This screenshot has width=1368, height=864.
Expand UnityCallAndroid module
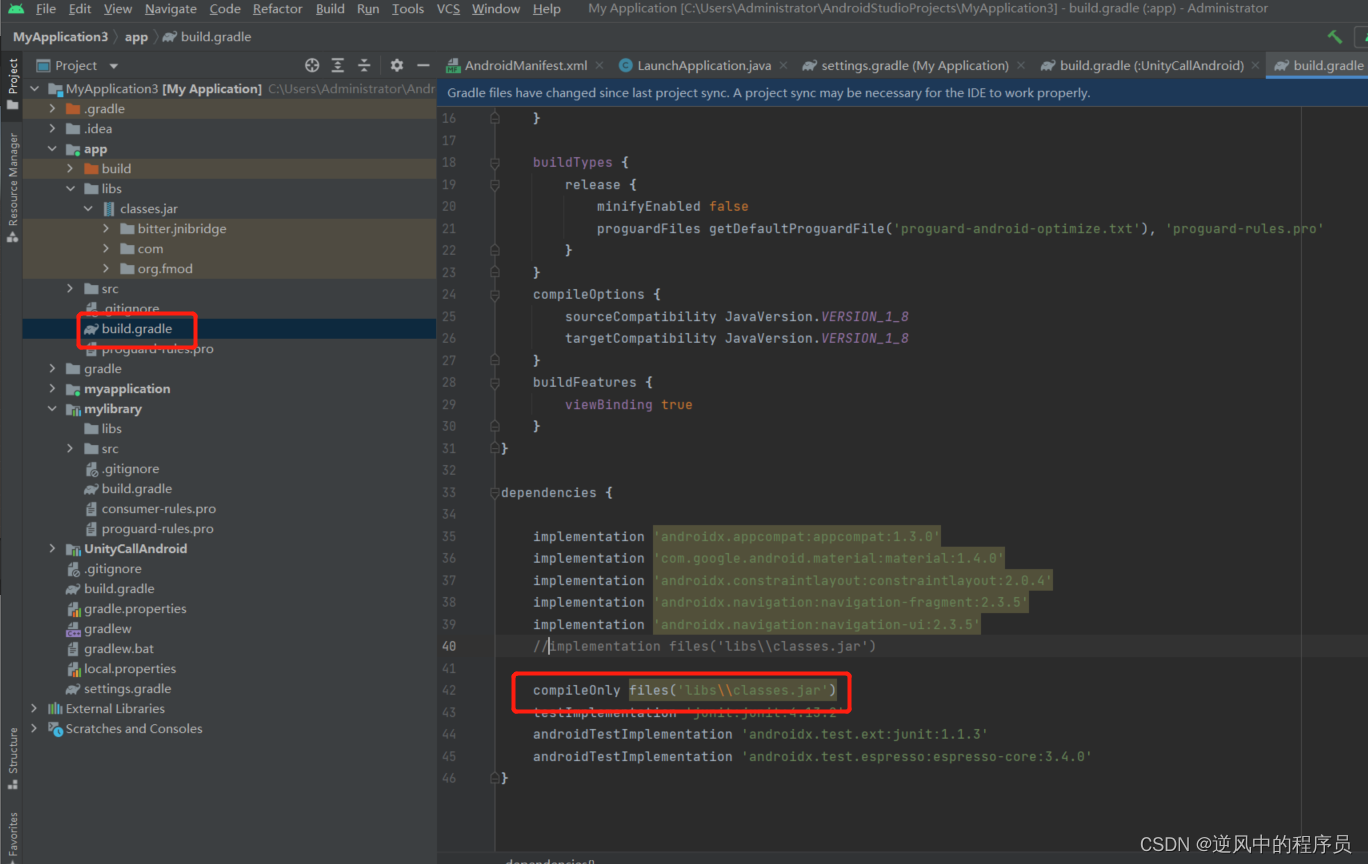click(53, 549)
